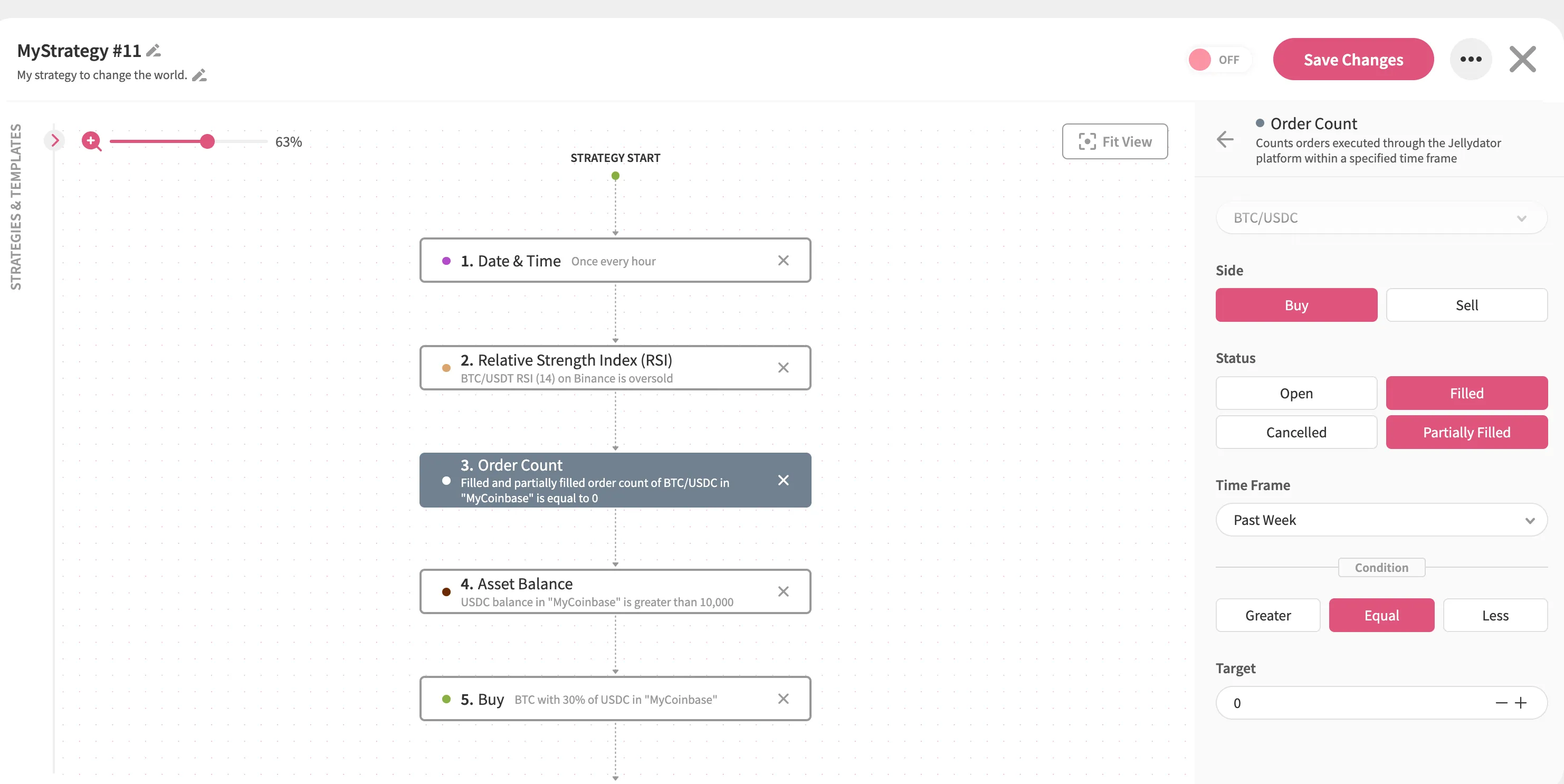1564x784 pixels.
Task: Remove the RSI step
Action: tap(783, 367)
